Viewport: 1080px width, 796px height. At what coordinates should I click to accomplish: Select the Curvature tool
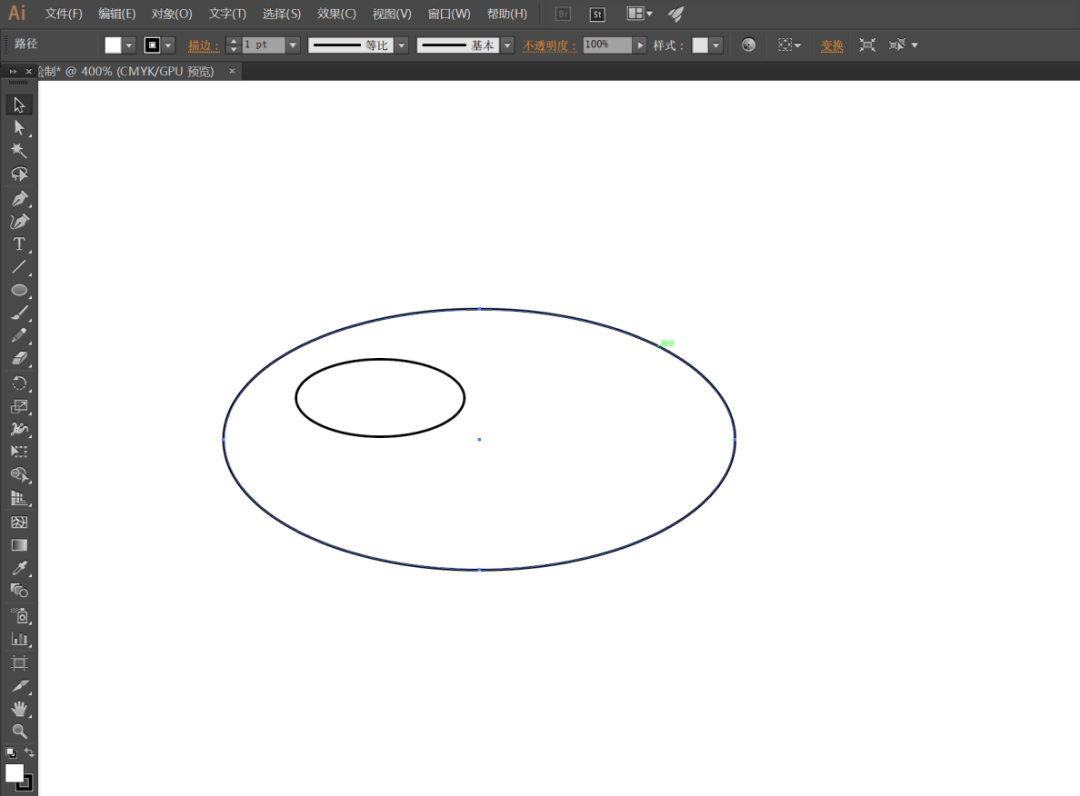pos(19,222)
